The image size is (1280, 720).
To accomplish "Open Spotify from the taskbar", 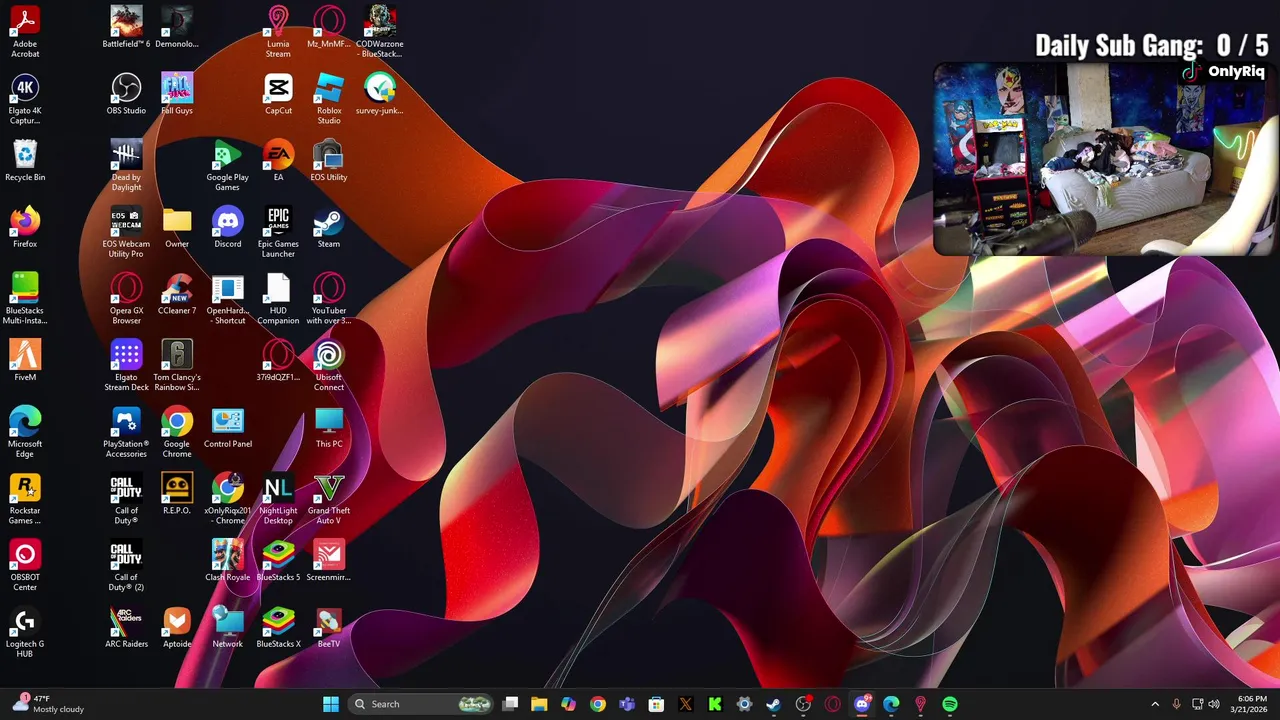I will tap(950, 704).
